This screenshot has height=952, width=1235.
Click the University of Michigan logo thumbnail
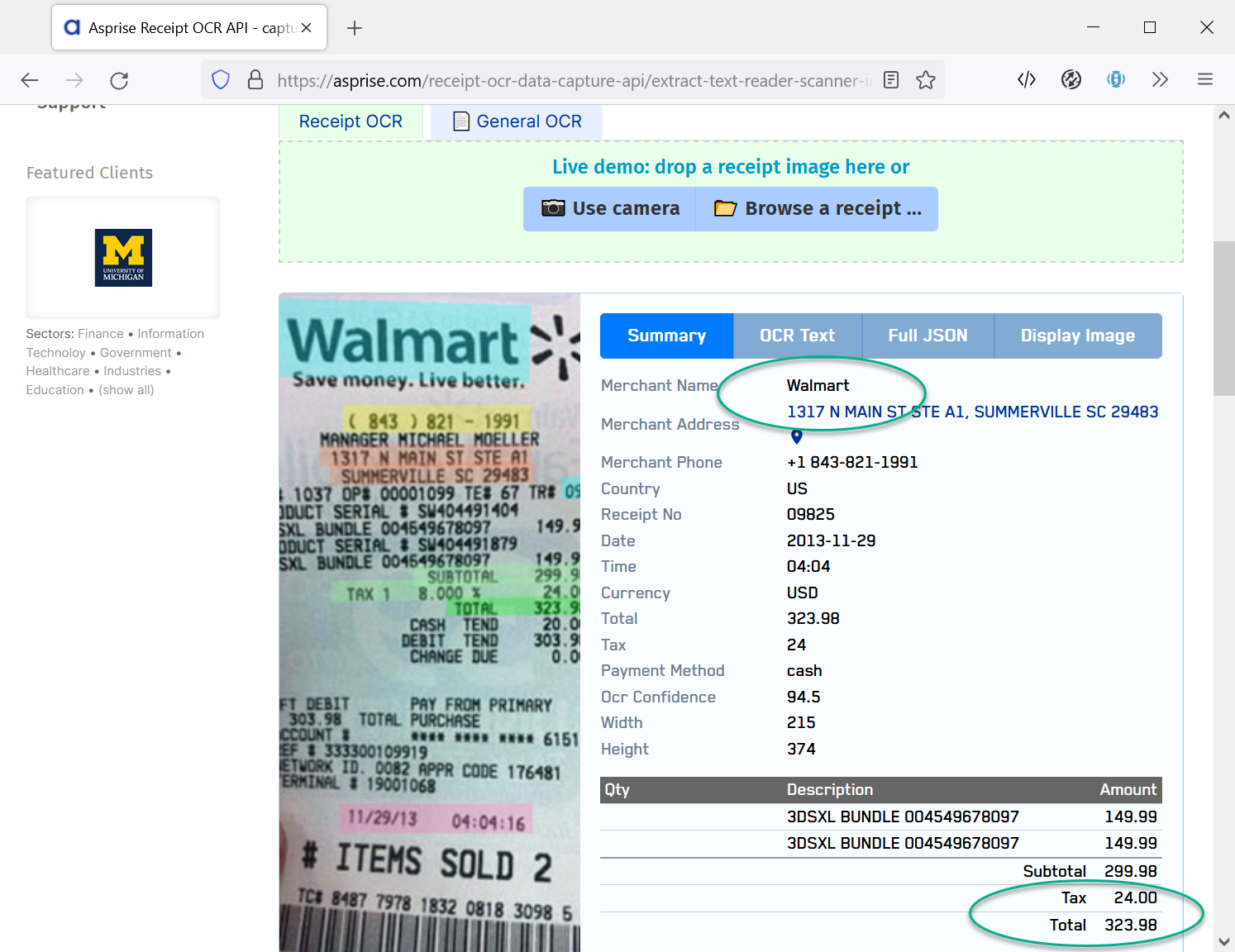(123, 258)
